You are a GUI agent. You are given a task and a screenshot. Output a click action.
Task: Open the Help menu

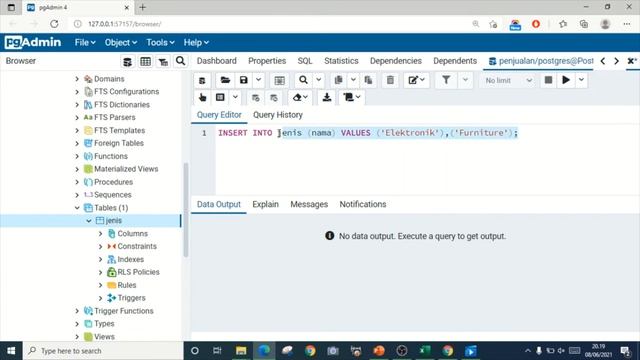[196, 42]
